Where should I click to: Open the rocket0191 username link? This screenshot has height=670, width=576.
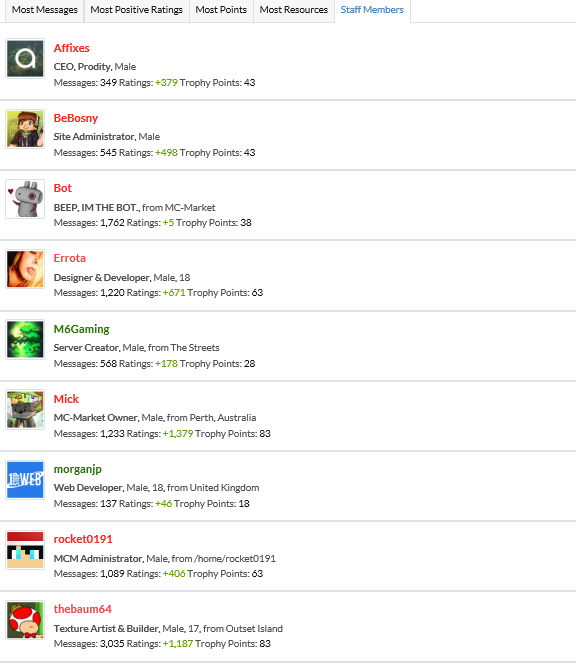coord(83,539)
